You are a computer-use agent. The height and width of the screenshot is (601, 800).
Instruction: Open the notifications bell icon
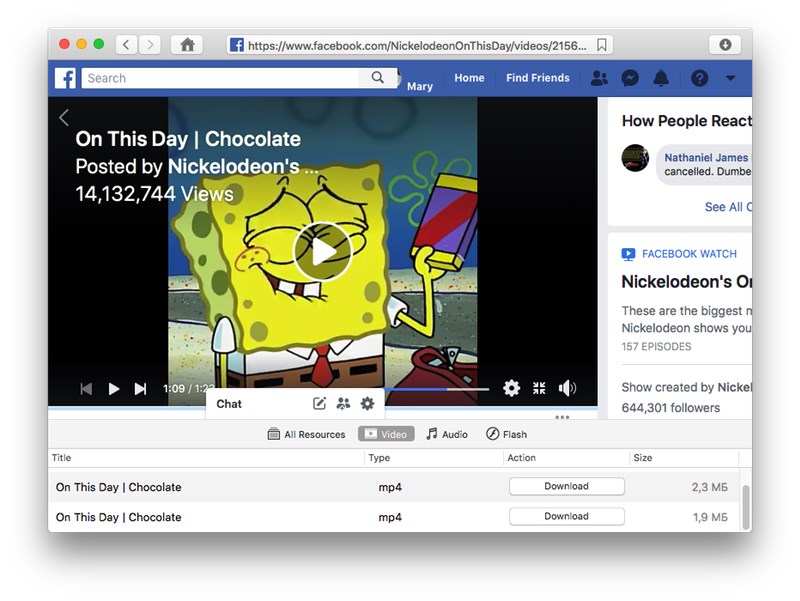[x=661, y=78]
